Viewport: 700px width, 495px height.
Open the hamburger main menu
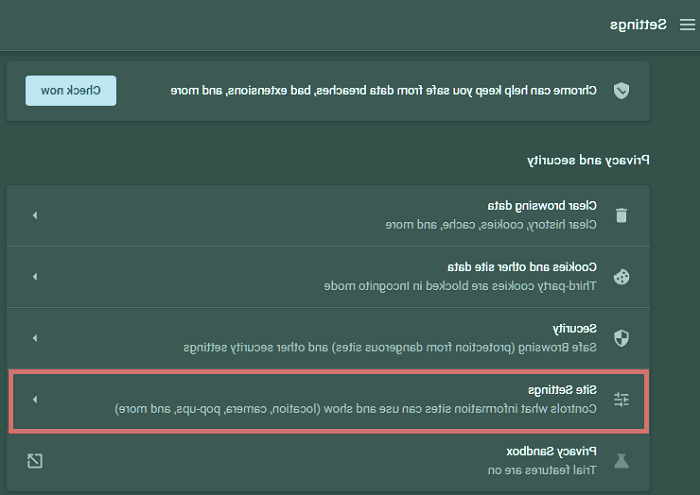click(687, 25)
